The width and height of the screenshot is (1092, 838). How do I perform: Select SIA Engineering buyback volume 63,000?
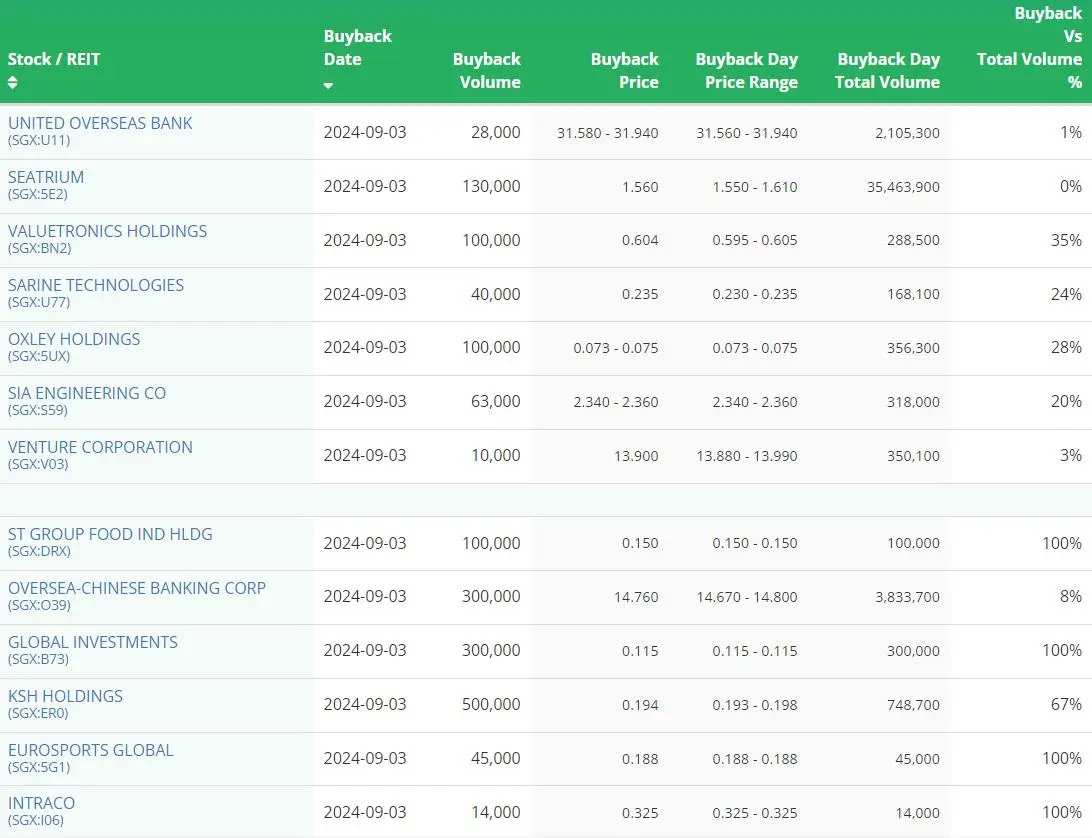[495, 402]
